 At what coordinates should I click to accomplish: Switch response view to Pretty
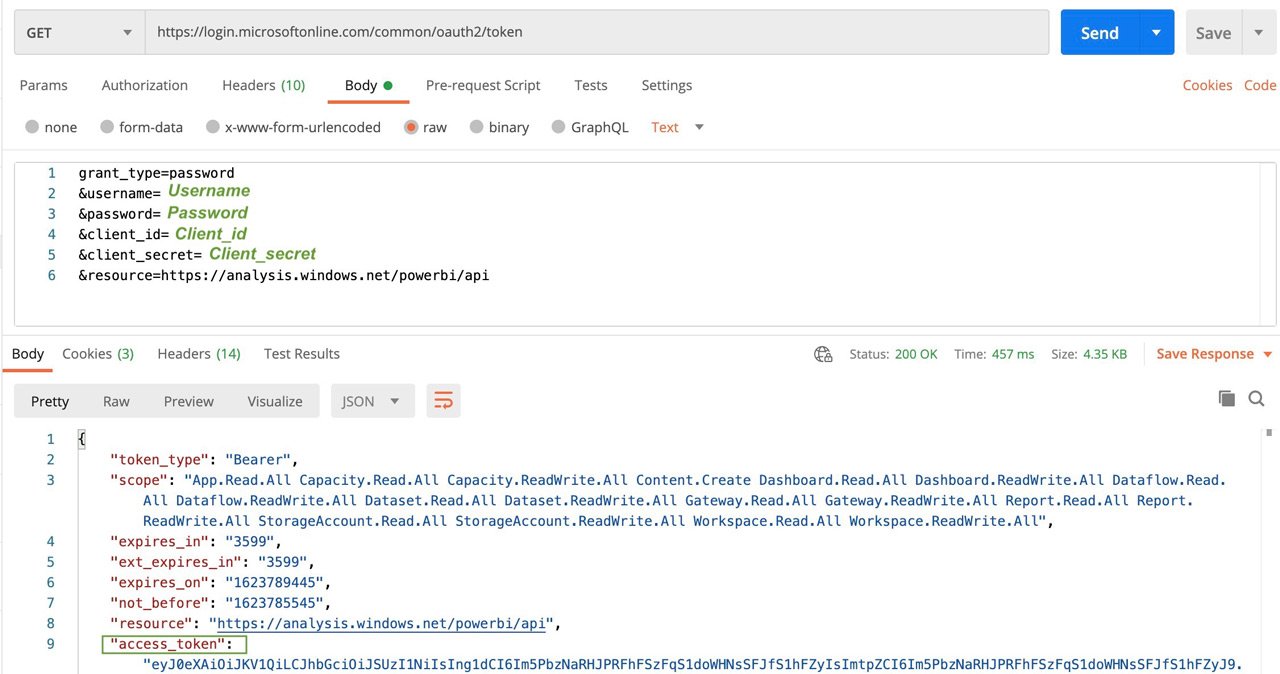coord(50,401)
